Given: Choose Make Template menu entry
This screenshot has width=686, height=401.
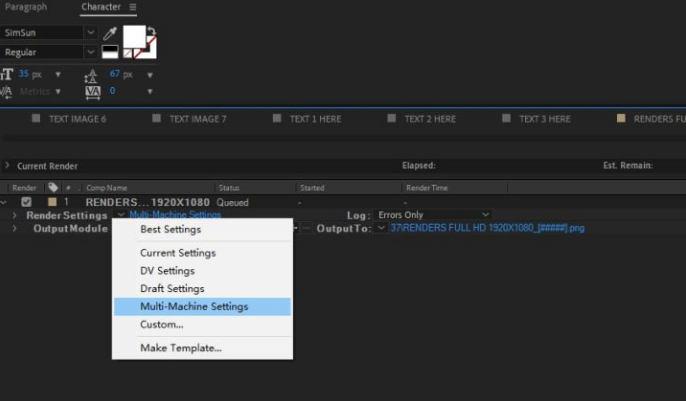Looking at the screenshot, I should point(180,348).
